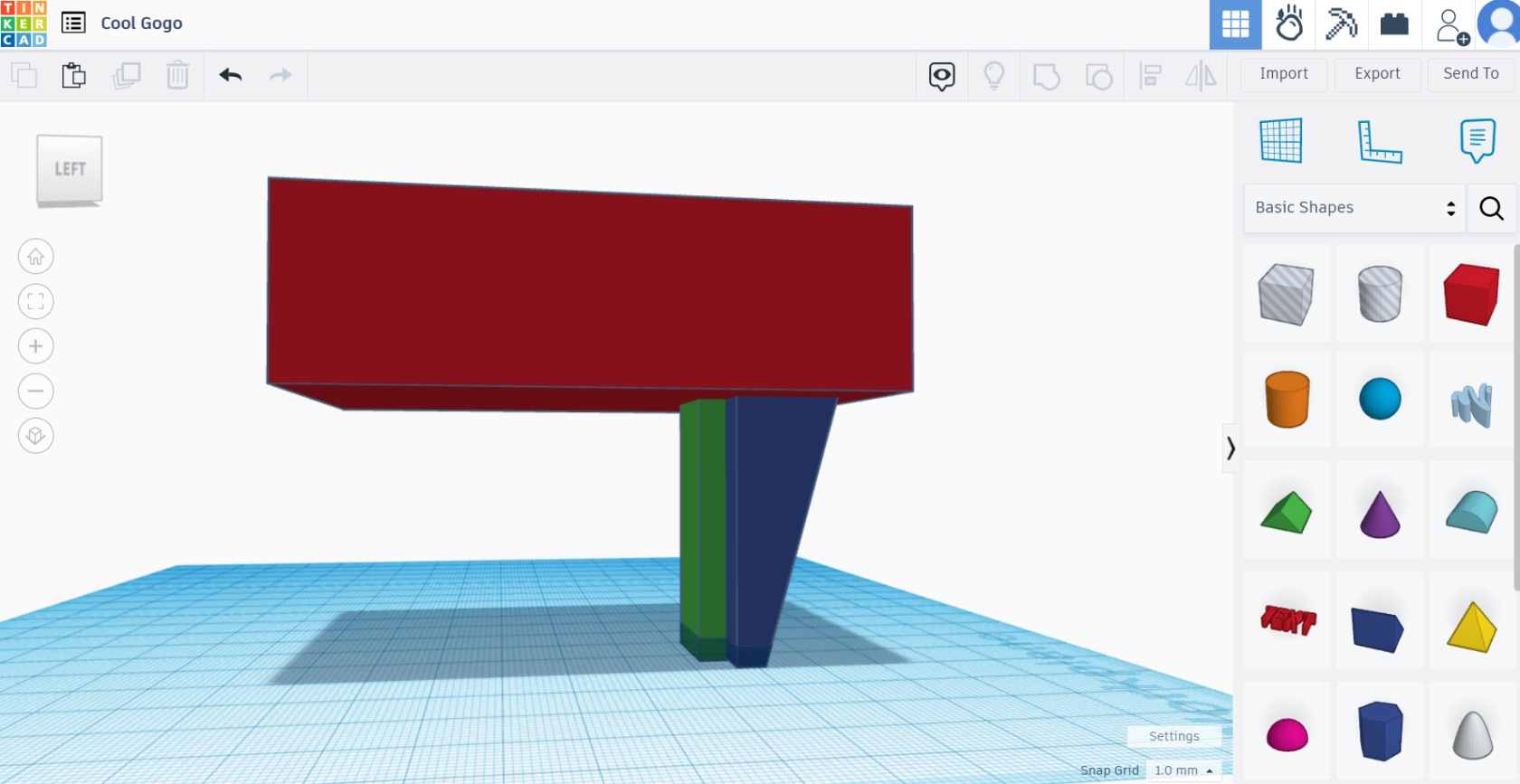This screenshot has height=784, width=1520.
Task: Open the Snap Grid 1.0 mm dropdown
Action: pos(1183,770)
